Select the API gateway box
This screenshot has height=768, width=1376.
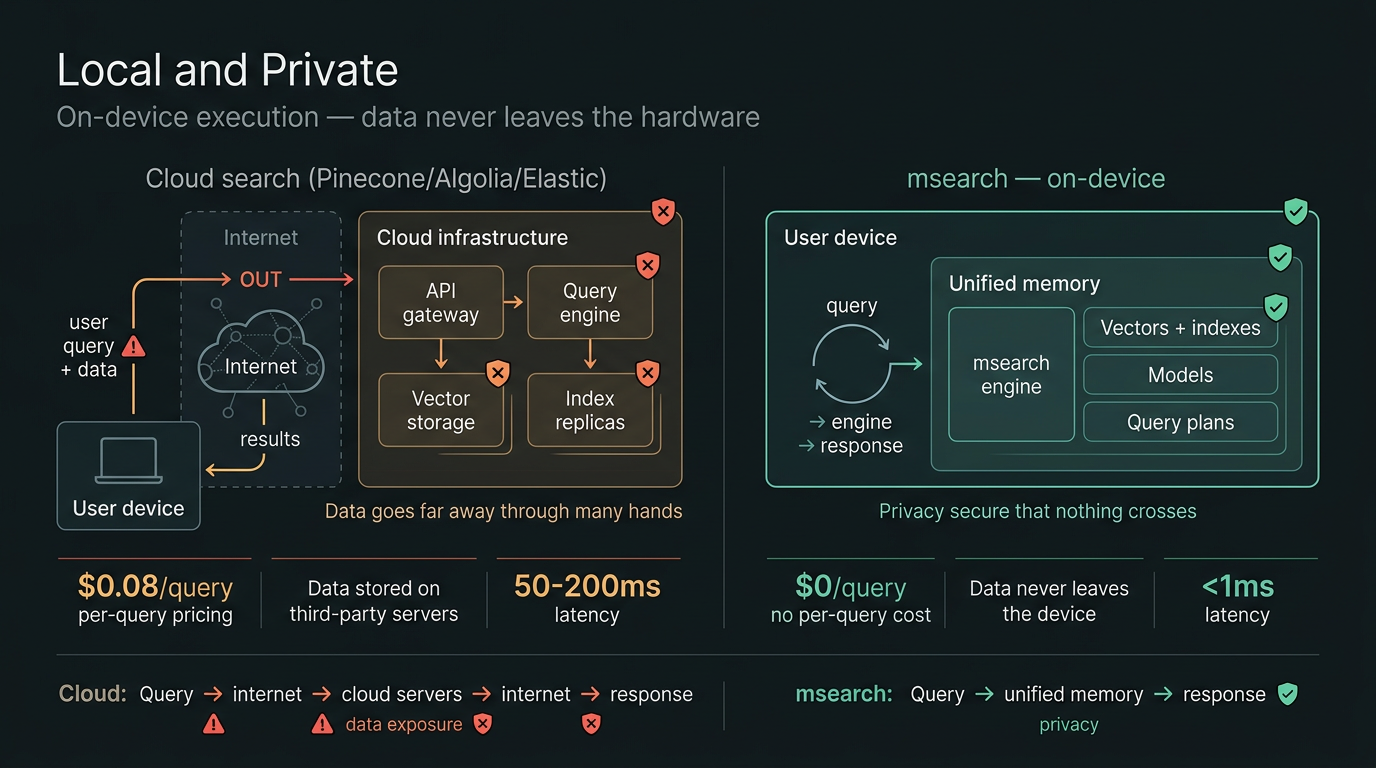pyautogui.click(x=441, y=303)
